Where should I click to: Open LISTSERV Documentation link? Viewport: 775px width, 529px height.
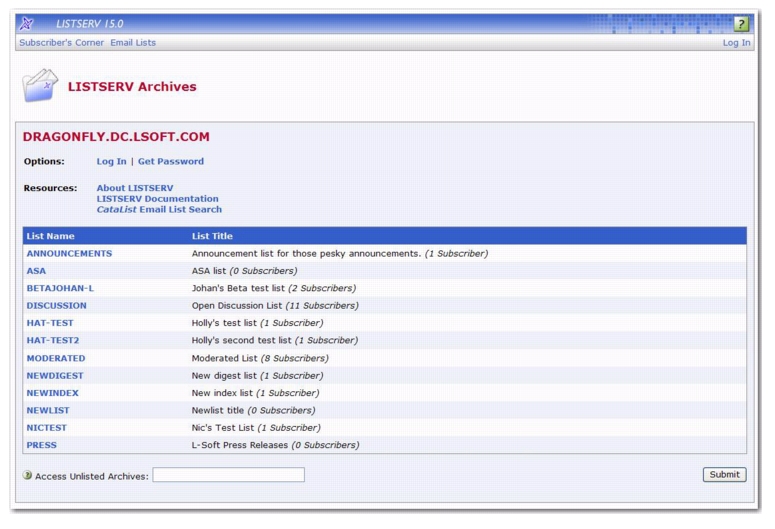click(157, 199)
